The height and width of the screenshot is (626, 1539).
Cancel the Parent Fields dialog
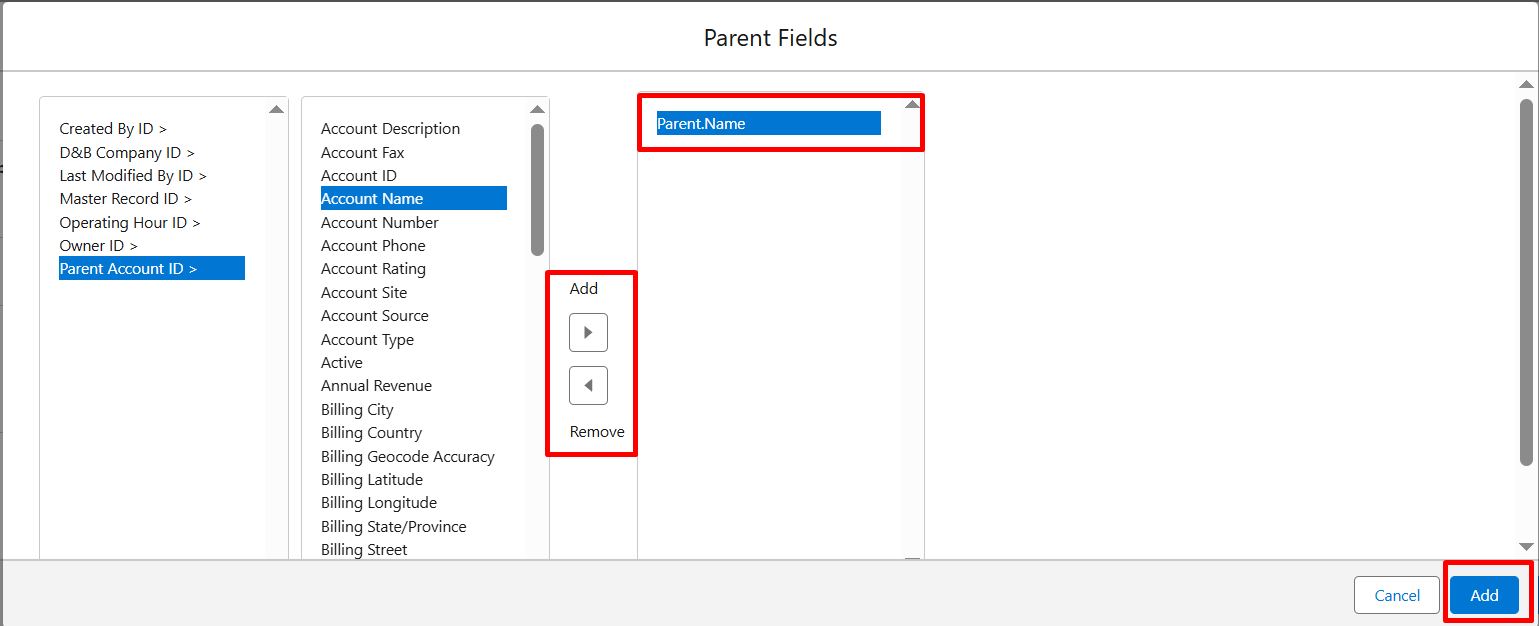(1397, 595)
